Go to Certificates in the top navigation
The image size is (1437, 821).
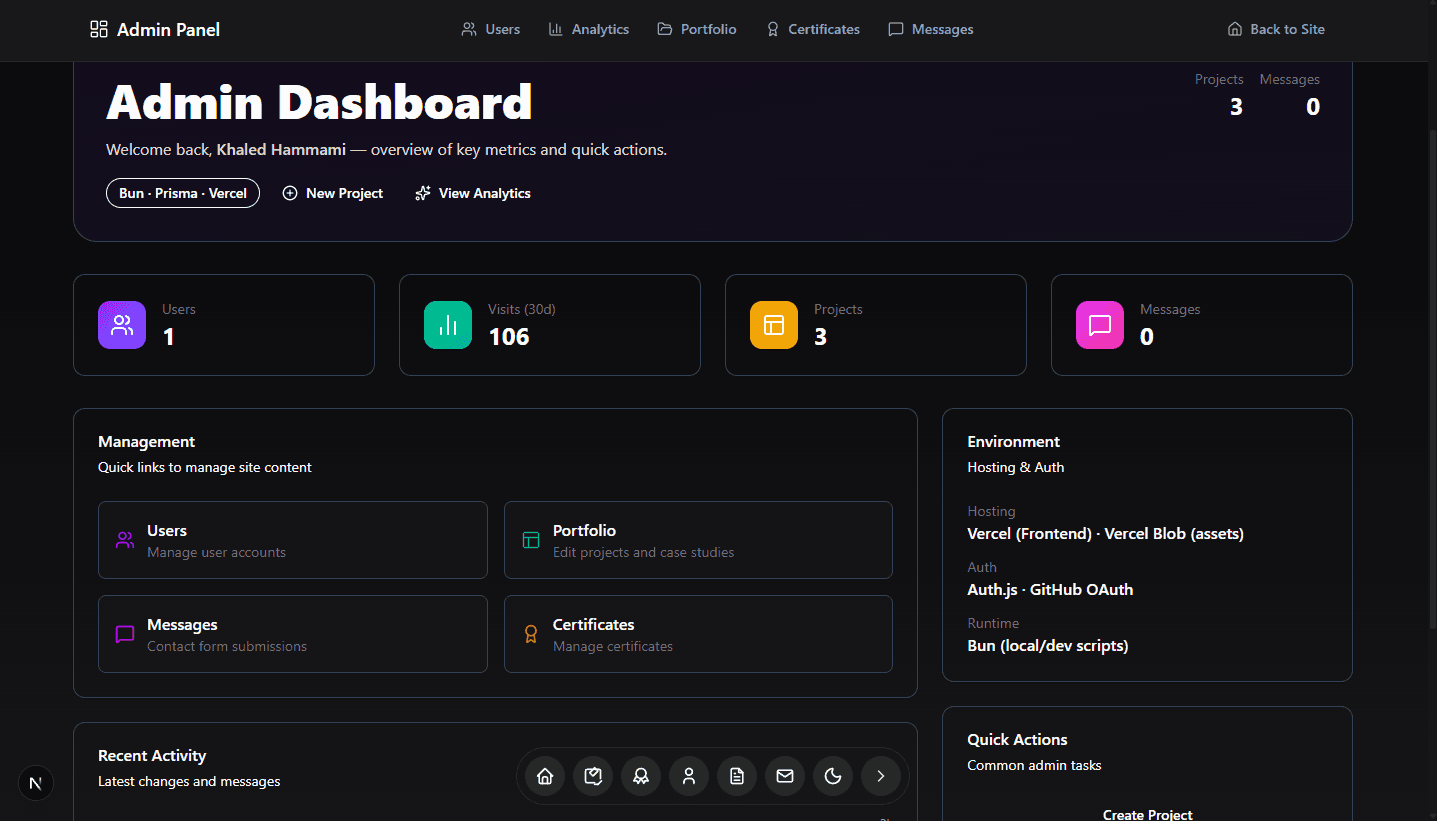tap(812, 30)
